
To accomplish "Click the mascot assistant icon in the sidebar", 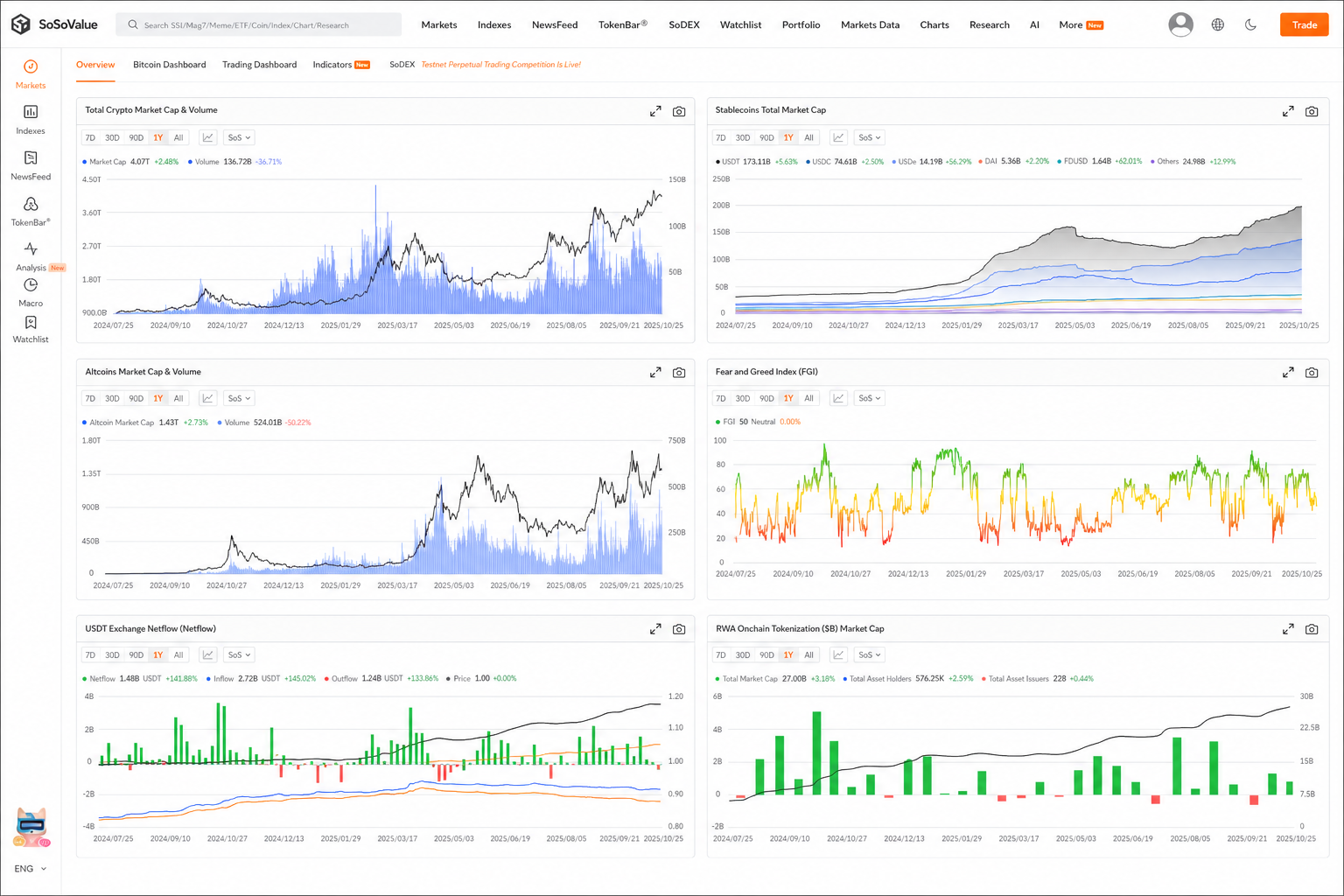I will coord(31,828).
